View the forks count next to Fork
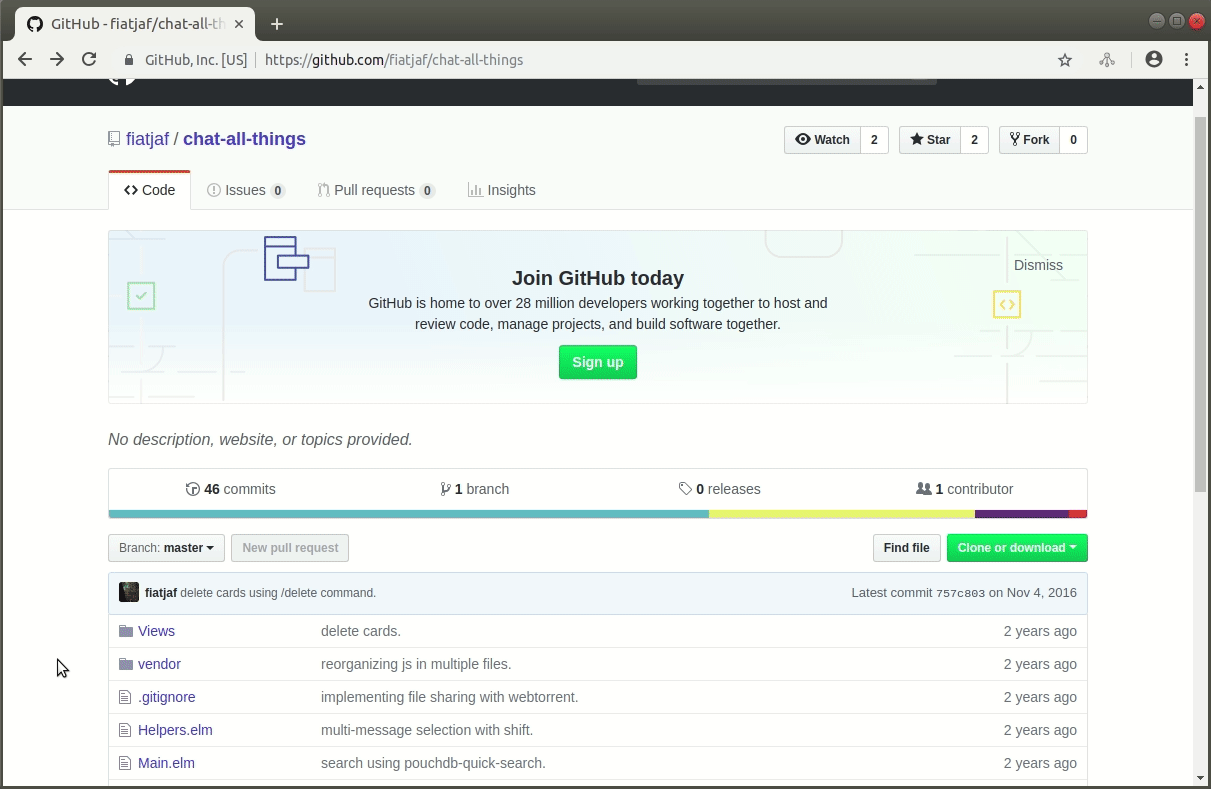The width and height of the screenshot is (1211, 789). [1073, 140]
